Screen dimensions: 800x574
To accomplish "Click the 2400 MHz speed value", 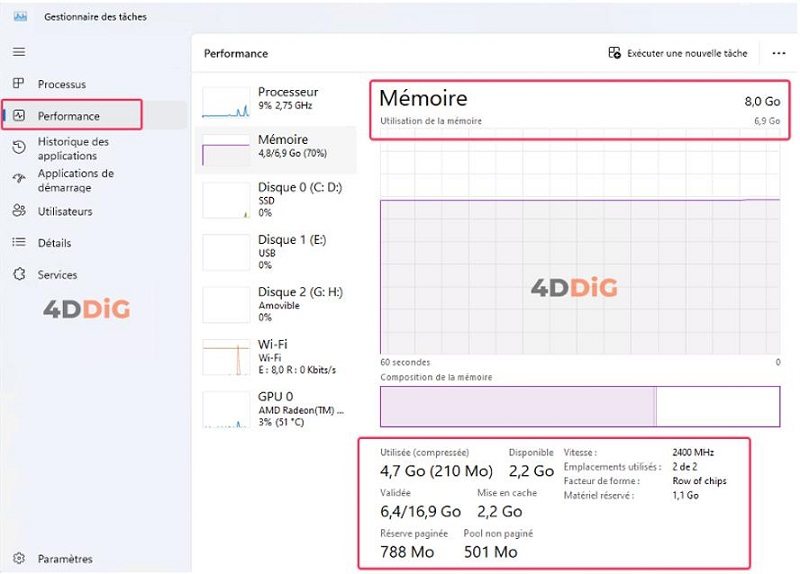I will 693,452.
